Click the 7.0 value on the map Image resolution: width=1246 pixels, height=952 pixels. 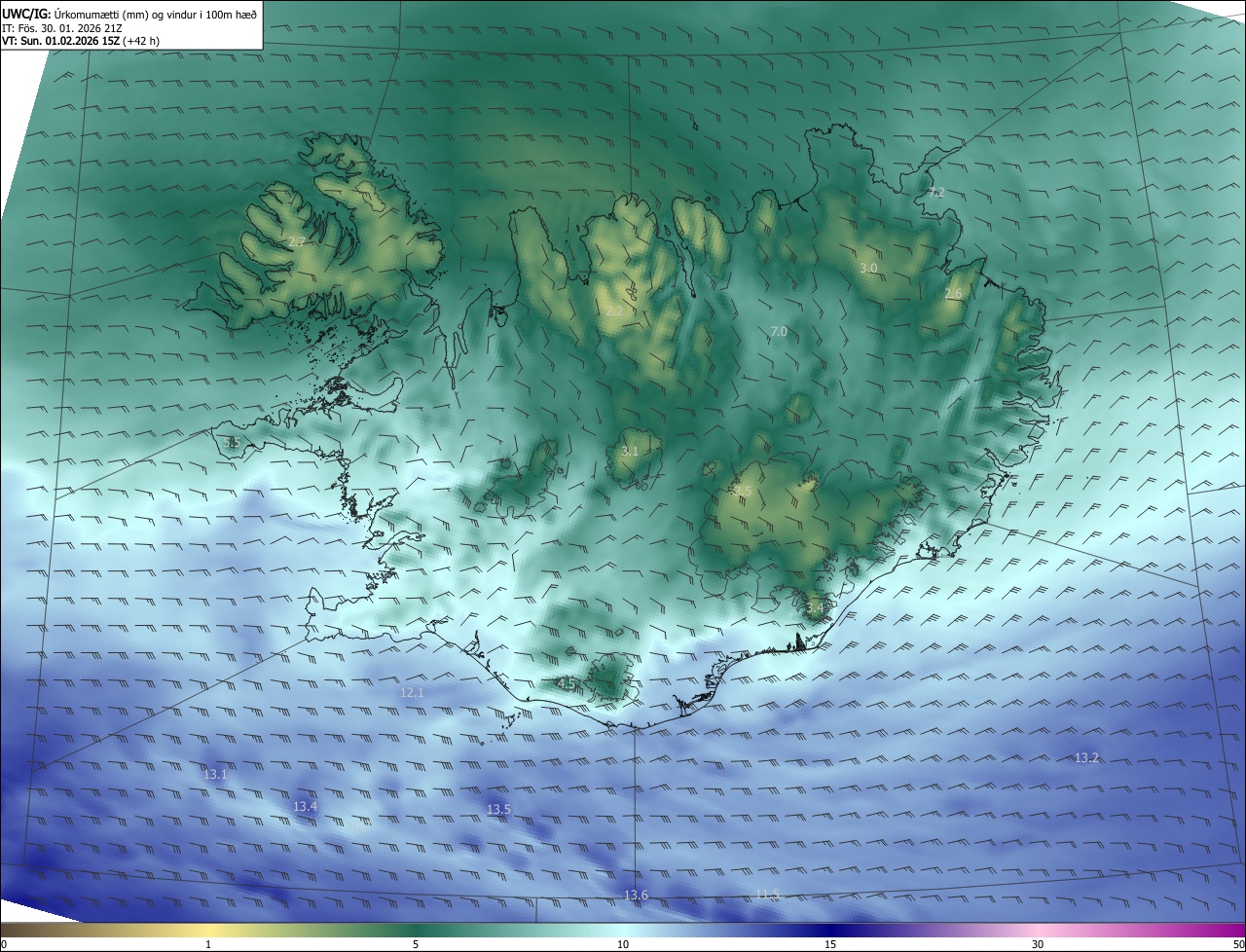click(x=779, y=332)
